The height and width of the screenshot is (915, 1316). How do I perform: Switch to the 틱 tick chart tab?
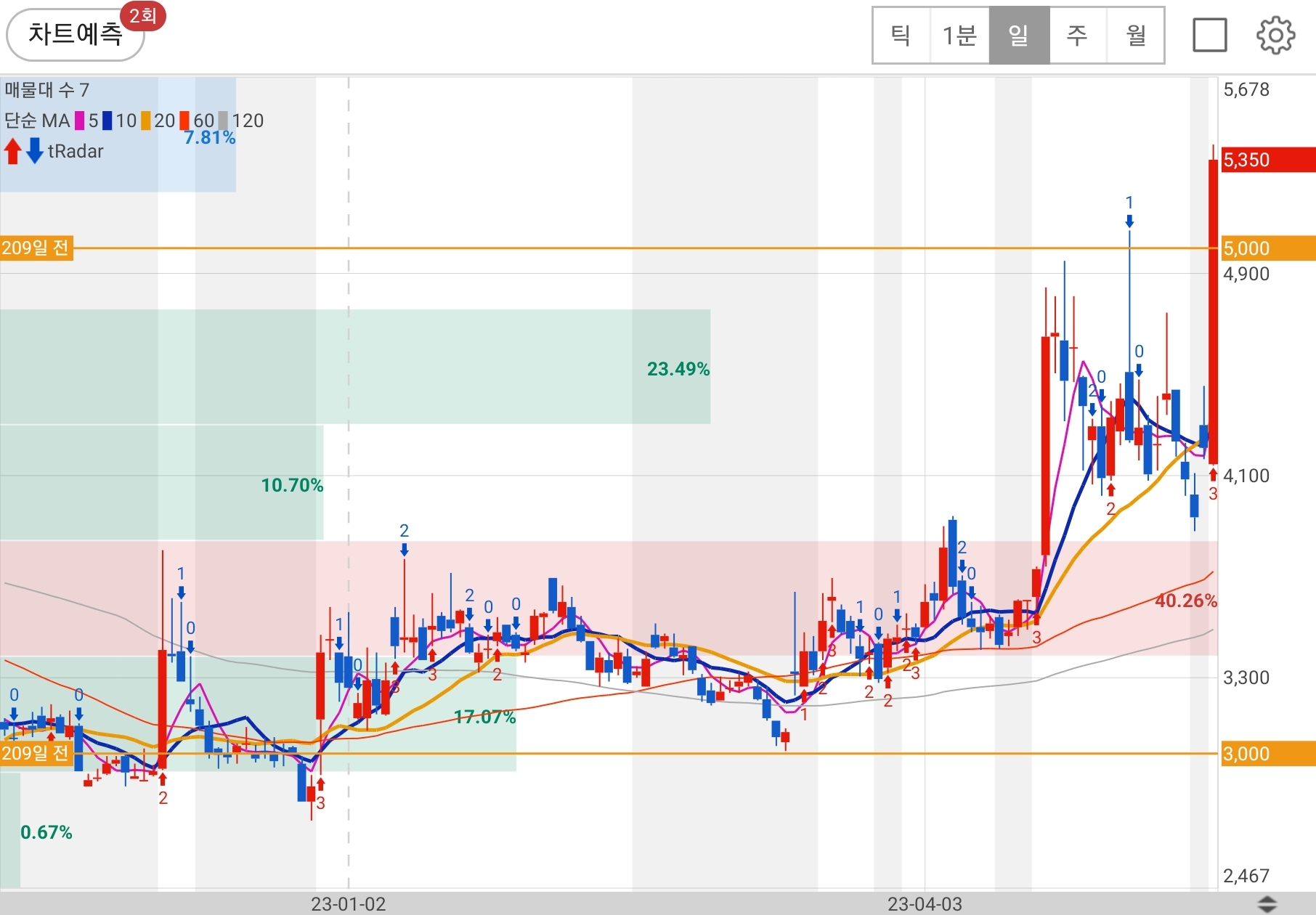click(901, 35)
